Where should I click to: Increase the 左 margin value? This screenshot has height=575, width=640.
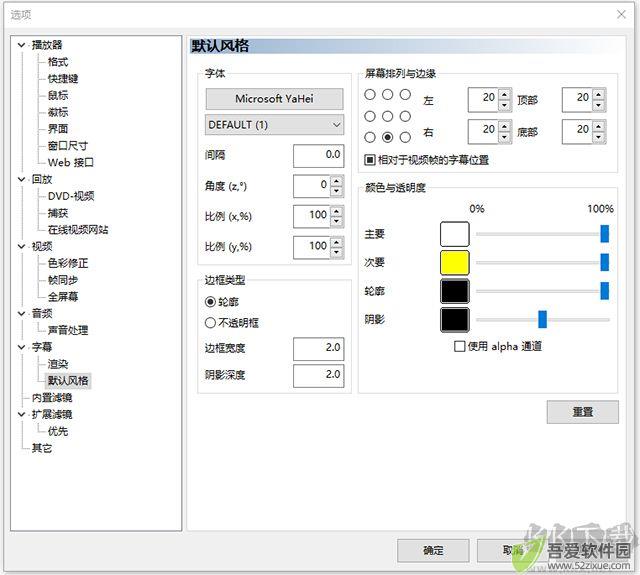coord(505,94)
